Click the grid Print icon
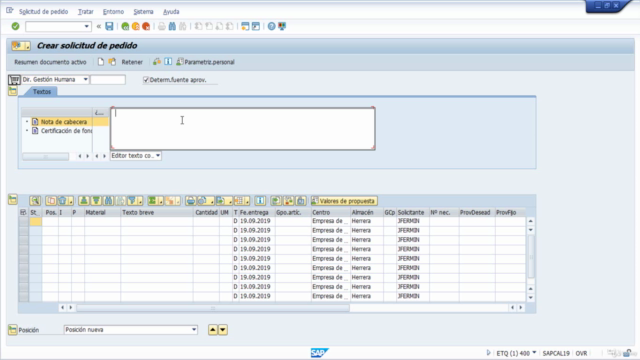Screen dimensions: 640x360 pos(191,200)
